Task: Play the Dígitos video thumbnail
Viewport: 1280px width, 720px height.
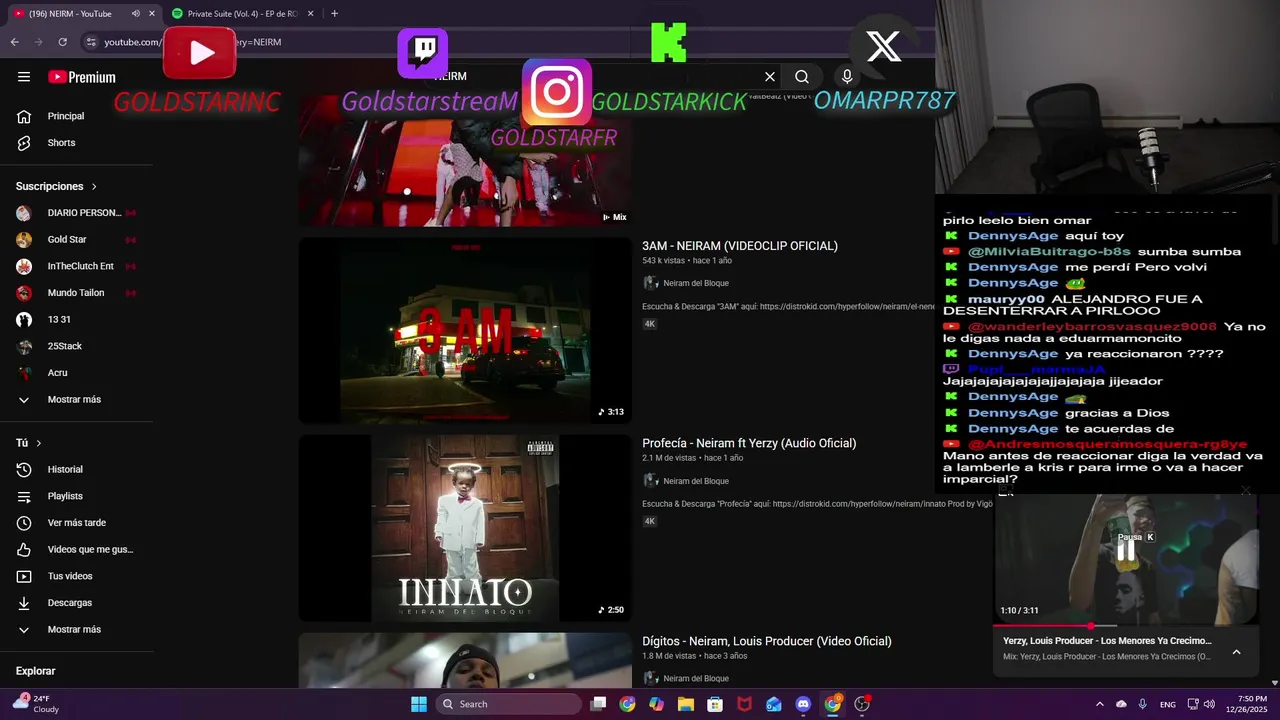Action: click(465, 660)
